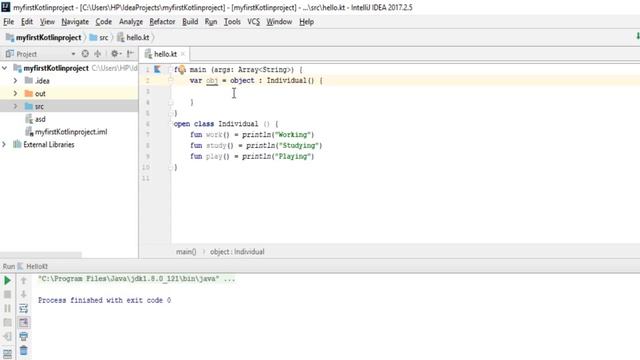The image size is (640, 360).
Task: Toggle scroll to end in Run console
Action: click(x=23, y=322)
